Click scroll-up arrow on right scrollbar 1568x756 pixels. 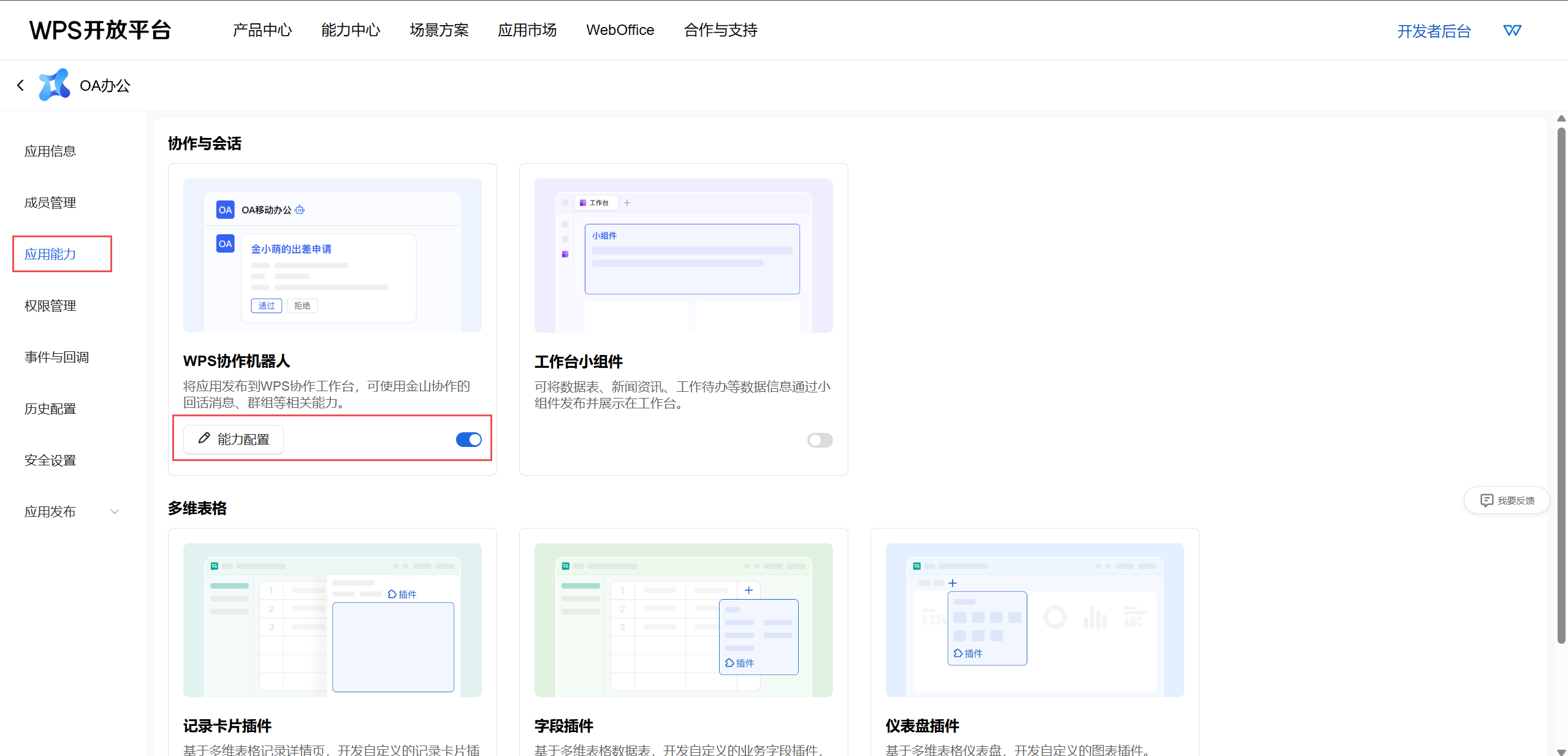[x=1561, y=118]
